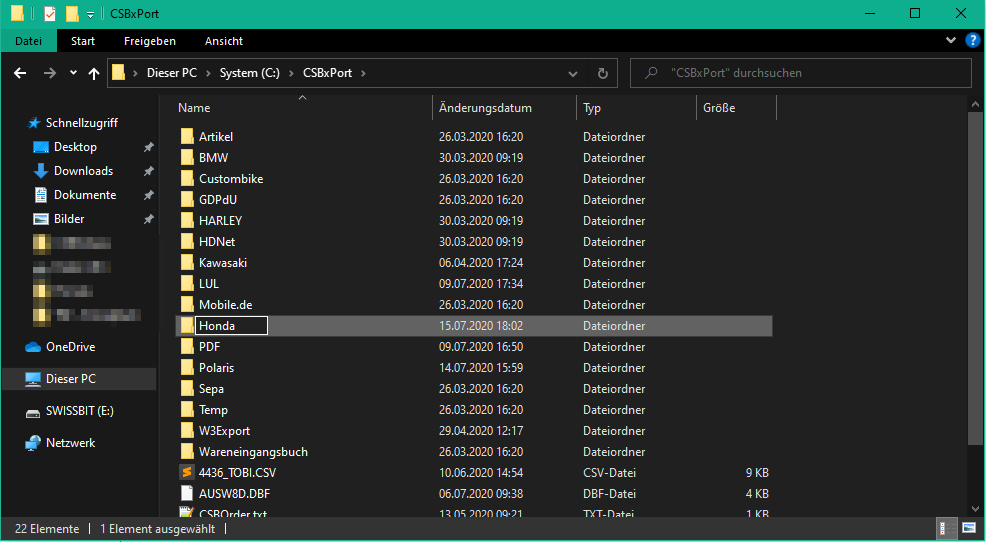This screenshot has width=986, height=542.
Task: Open Netzwerk in the navigation pane
Action: pyautogui.click(x=70, y=443)
